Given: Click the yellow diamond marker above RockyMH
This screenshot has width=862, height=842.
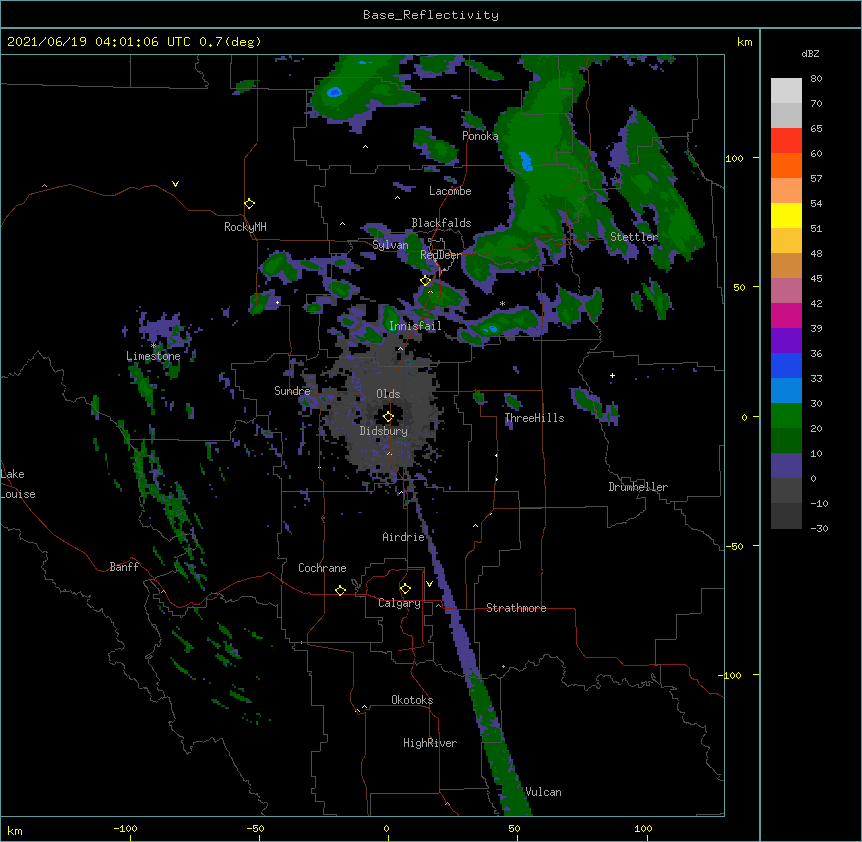Looking at the screenshot, I should (x=250, y=204).
